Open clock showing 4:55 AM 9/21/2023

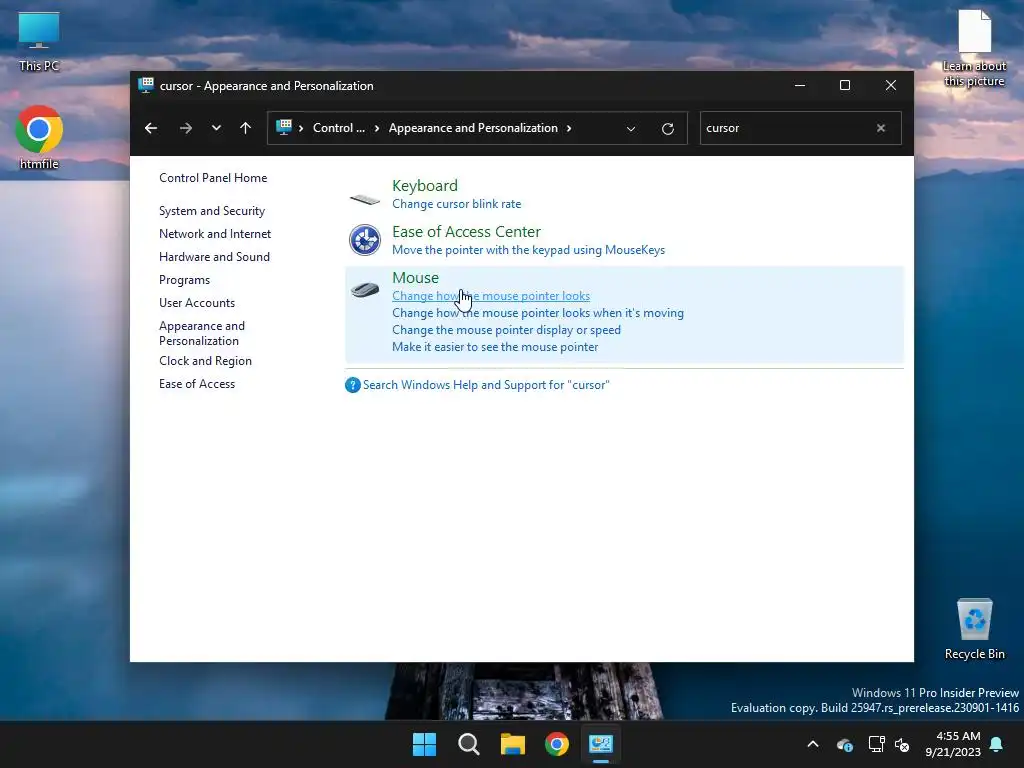click(953, 744)
